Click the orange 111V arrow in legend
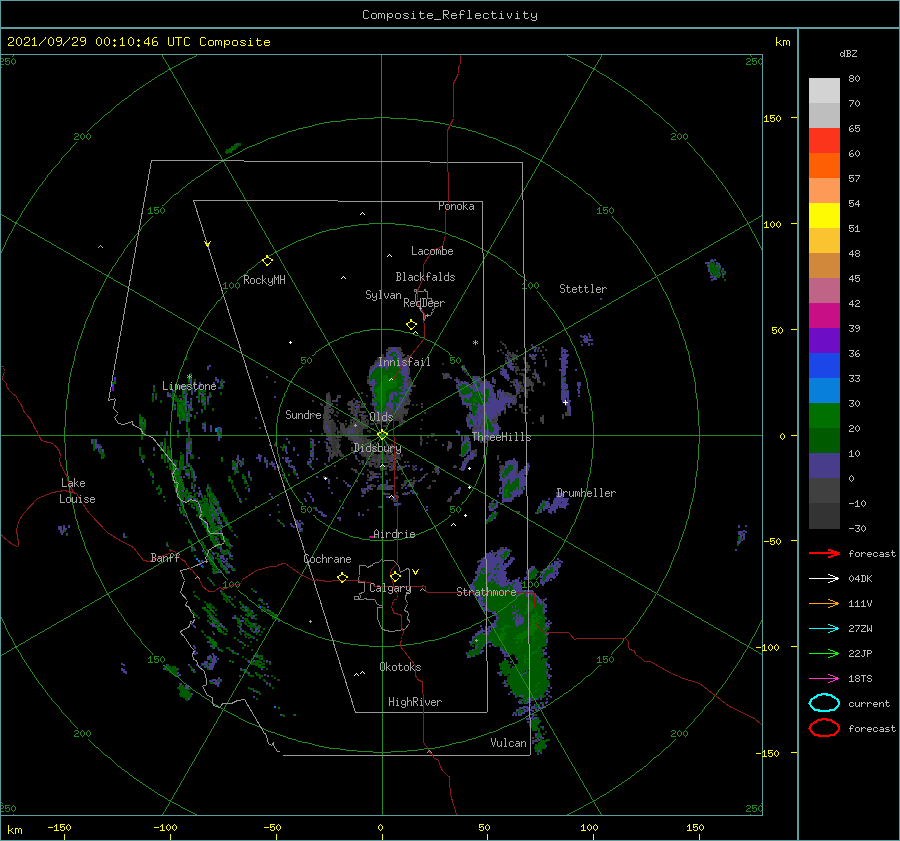The height and width of the screenshot is (841, 900). tap(824, 603)
